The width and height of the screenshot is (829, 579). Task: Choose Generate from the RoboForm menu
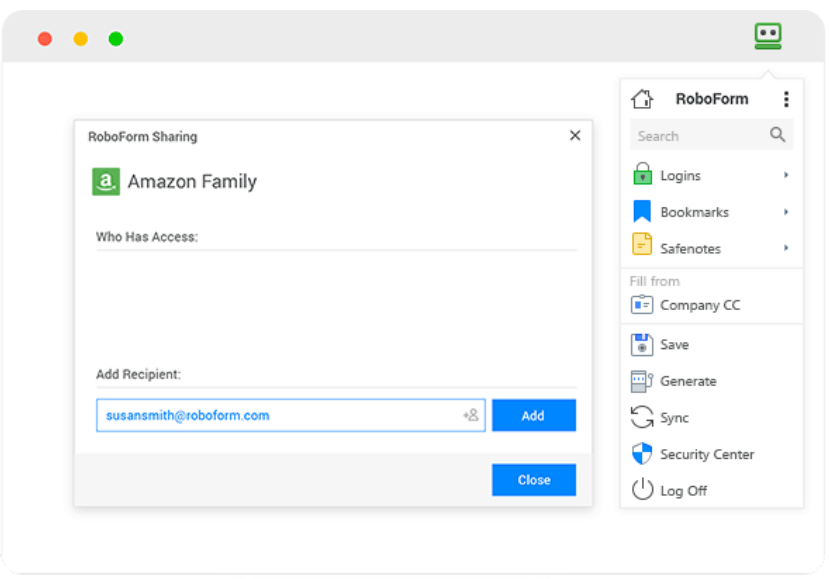click(x=688, y=381)
